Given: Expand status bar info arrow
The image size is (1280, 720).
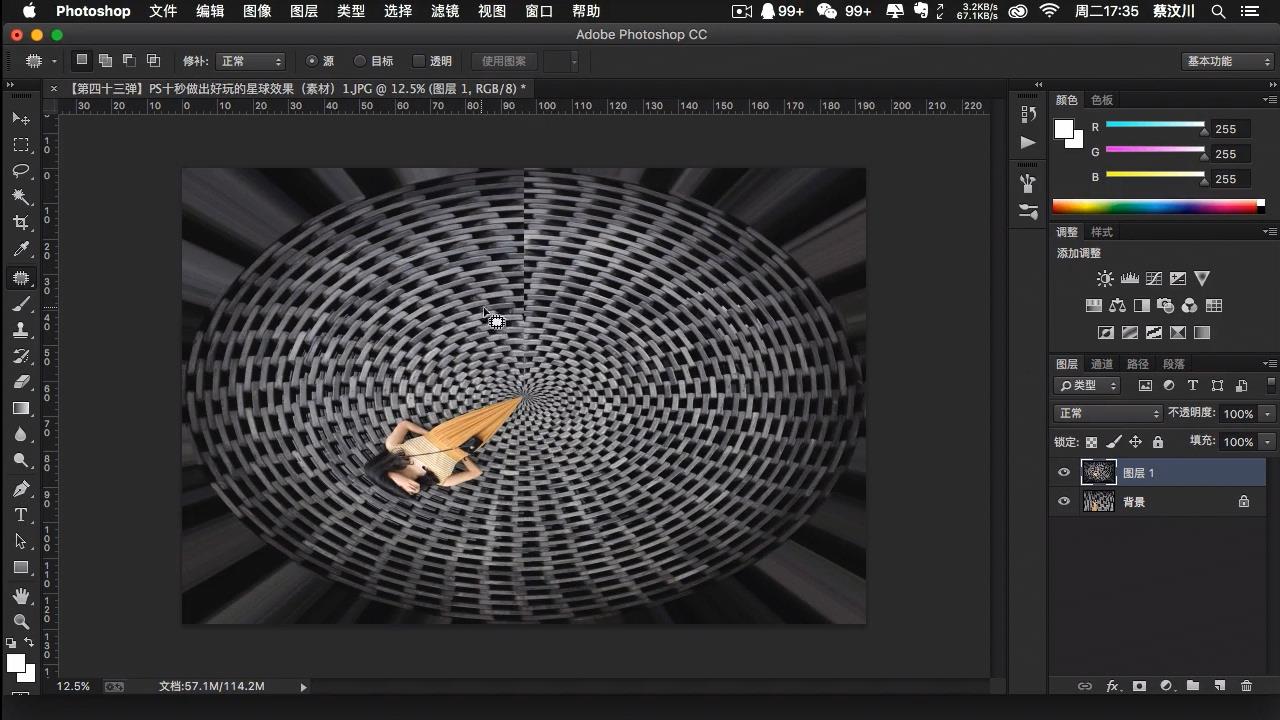Looking at the screenshot, I should click(x=303, y=687).
